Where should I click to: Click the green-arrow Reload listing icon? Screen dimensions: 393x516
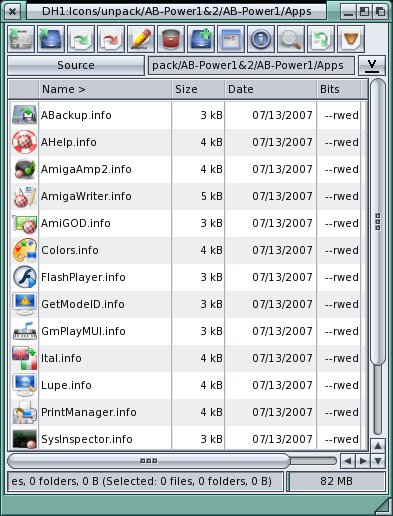point(321,39)
